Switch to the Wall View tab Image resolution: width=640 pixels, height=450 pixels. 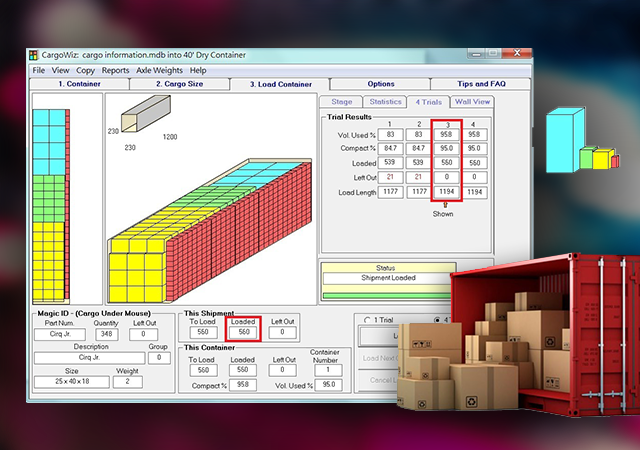click(472, 102)
